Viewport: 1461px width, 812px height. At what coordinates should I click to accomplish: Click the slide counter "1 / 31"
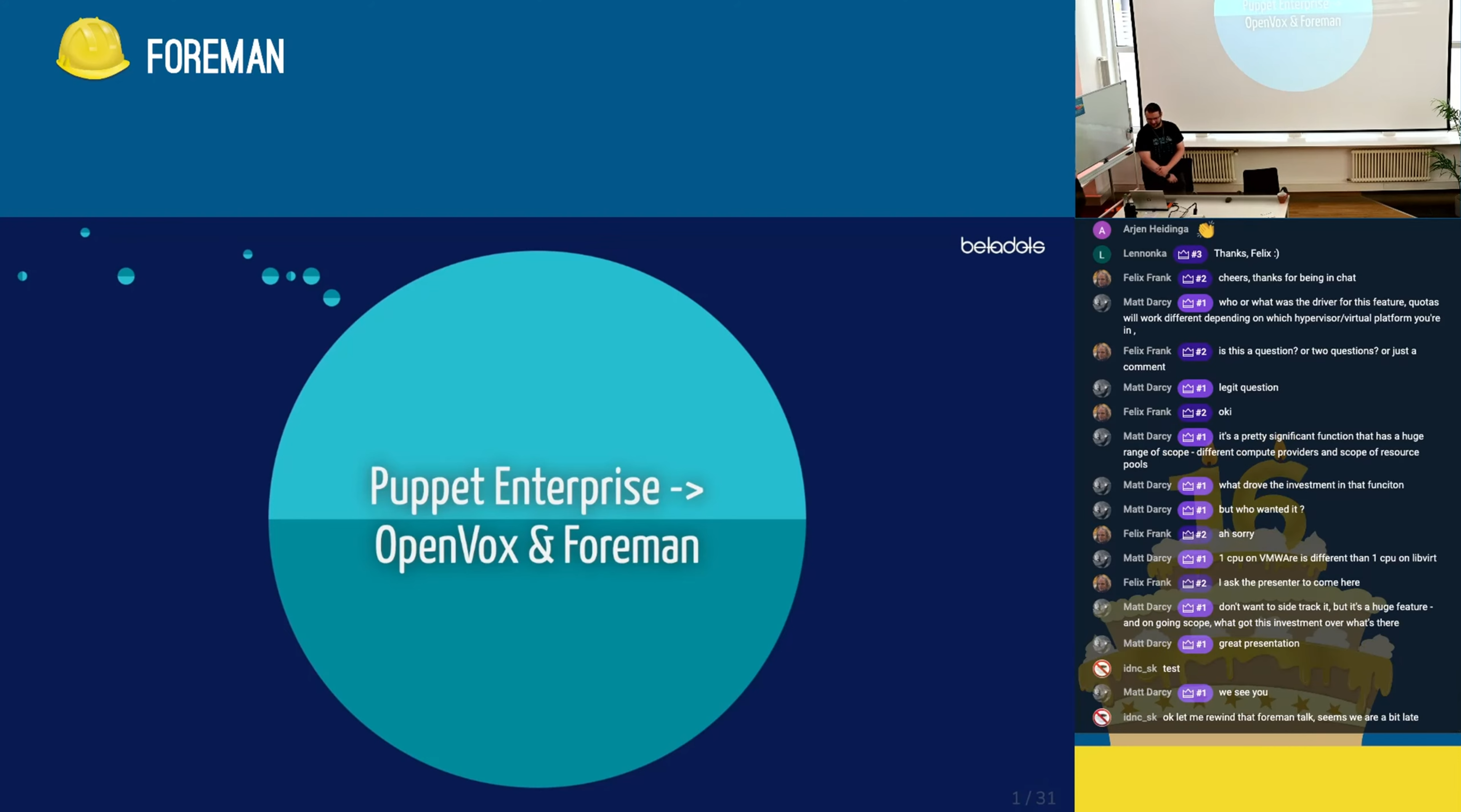pos(1033,798)
